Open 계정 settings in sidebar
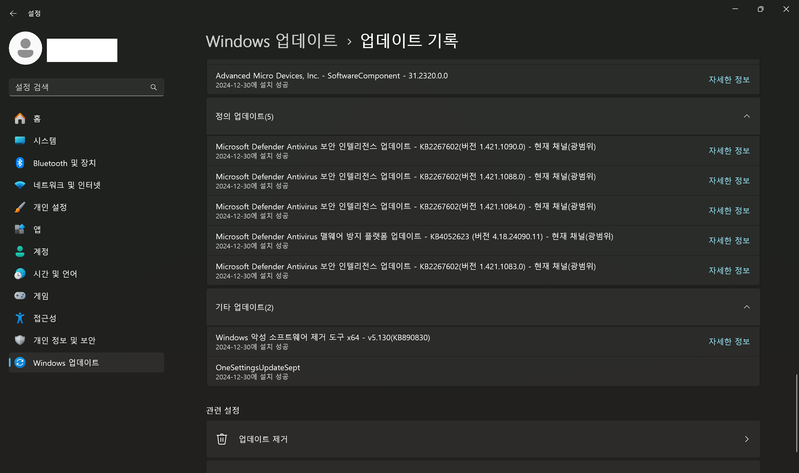 tap(86, 251)
